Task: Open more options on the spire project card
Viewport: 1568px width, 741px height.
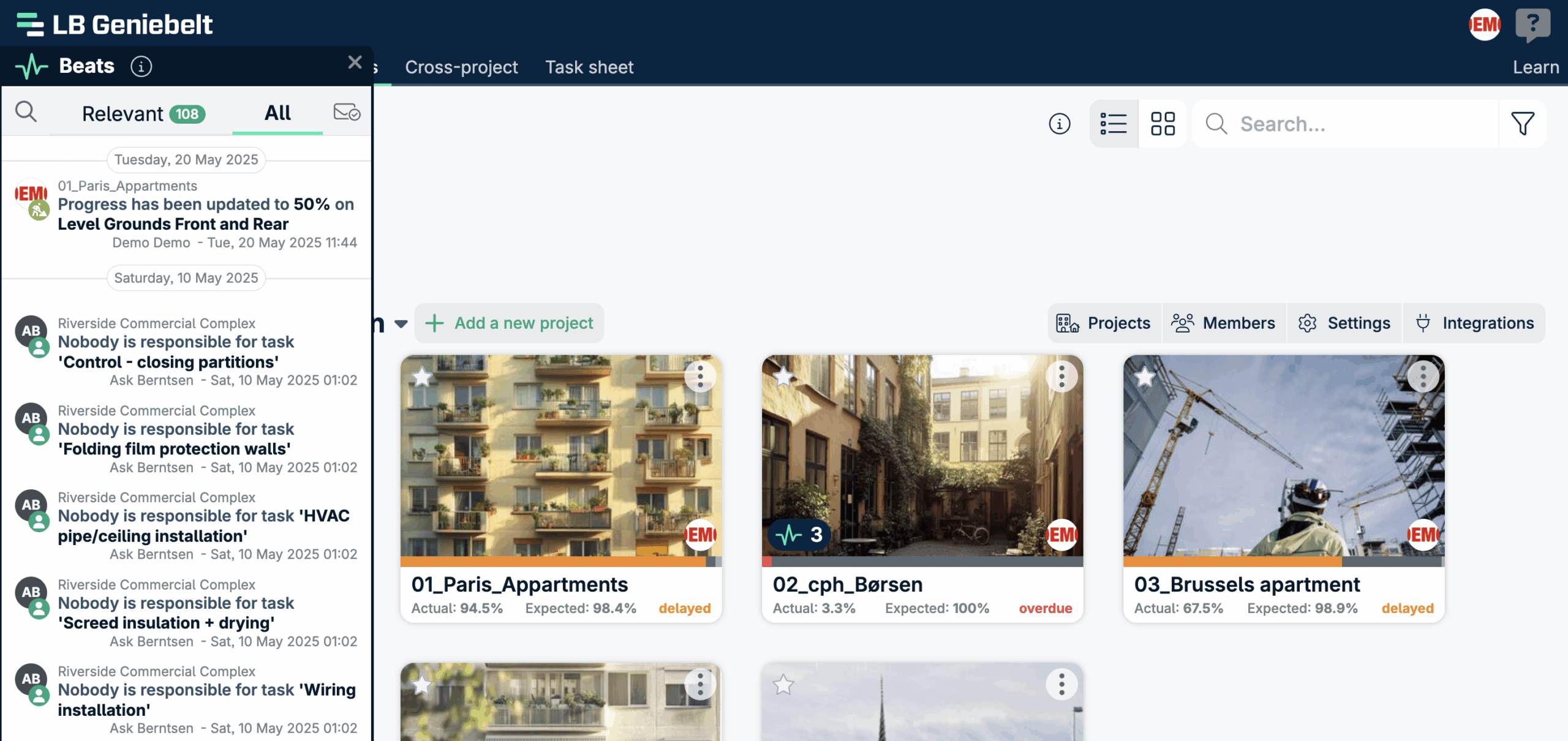Action: [x=1061, y=685]
